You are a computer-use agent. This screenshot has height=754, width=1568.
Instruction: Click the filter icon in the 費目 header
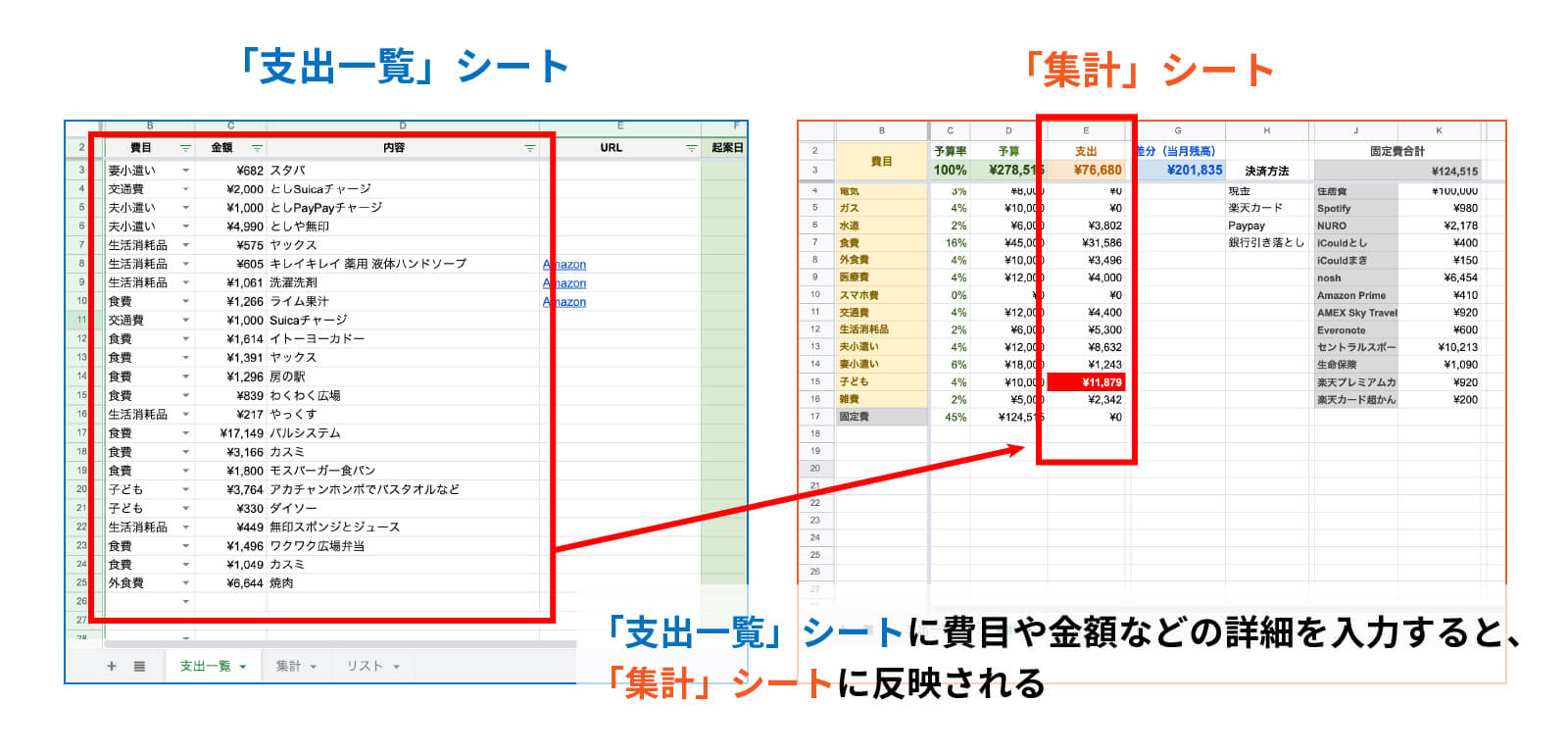tap(185, 148)
